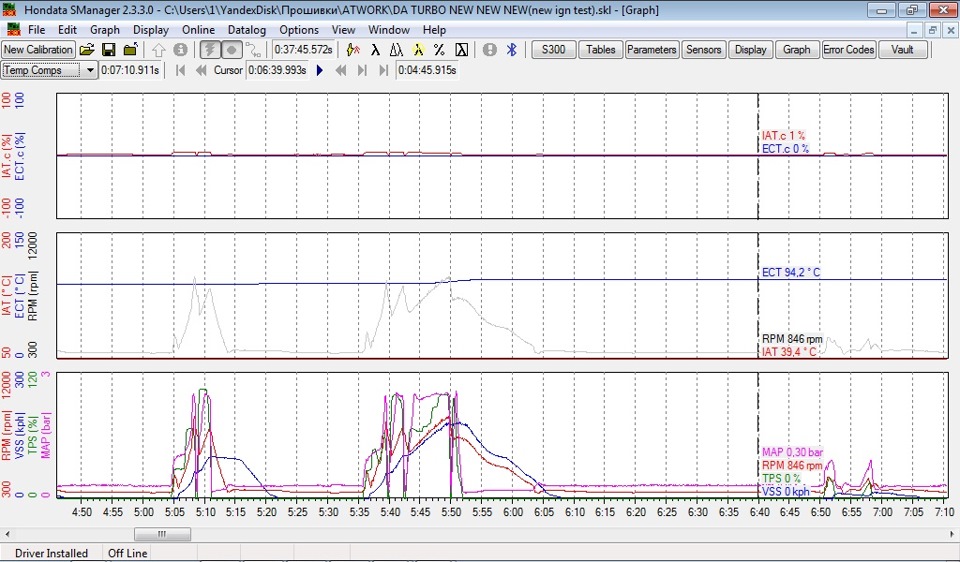Click the percent sign toolbar icon
Viewport: 960px width, 562px height.
pyautogui.click(x=439, y=50)
